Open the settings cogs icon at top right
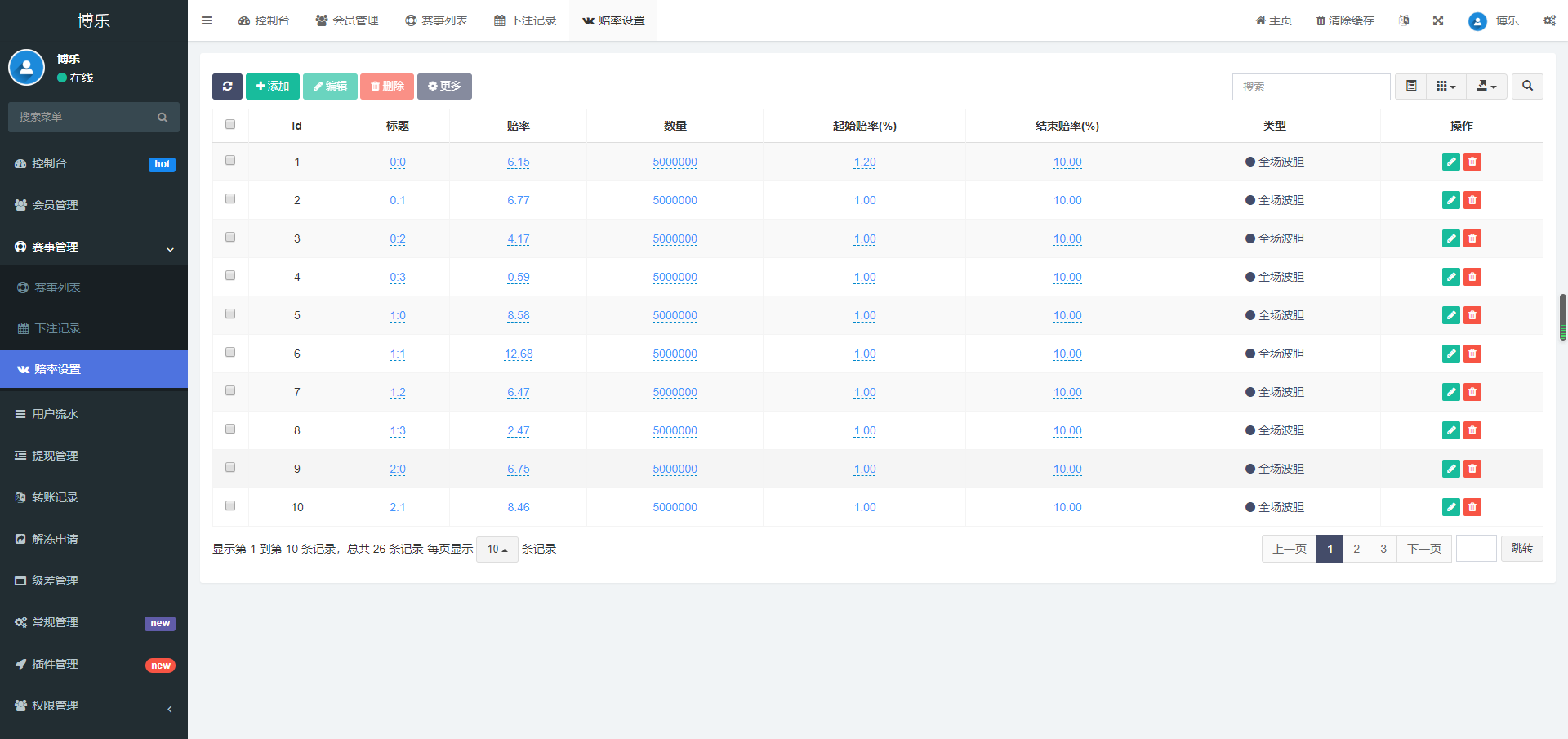The image size is (1568, 739). tap(1549, 20)
